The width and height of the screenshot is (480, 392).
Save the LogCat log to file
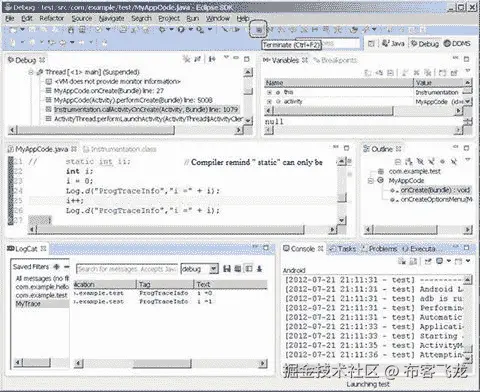227,269
